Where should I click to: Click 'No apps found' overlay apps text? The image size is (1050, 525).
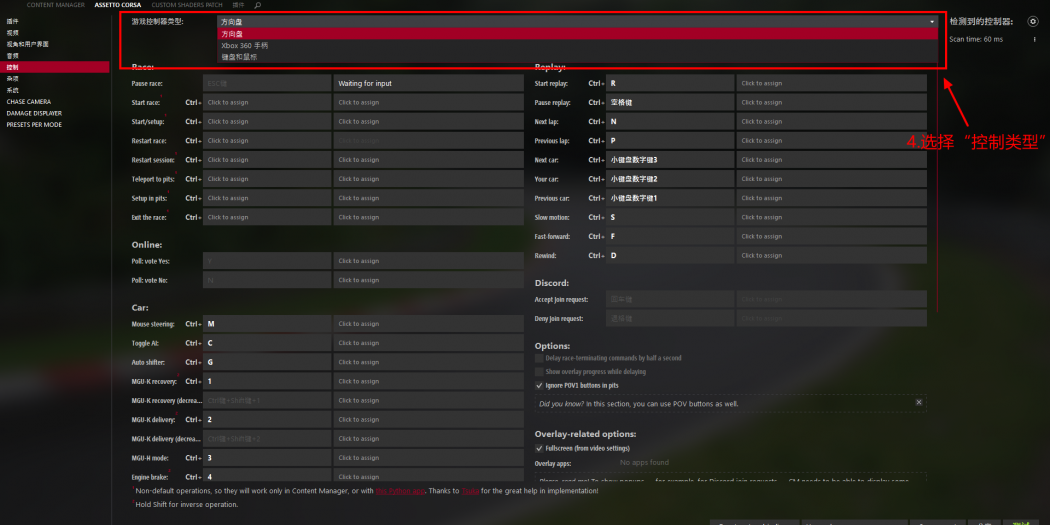pos(644,462)
